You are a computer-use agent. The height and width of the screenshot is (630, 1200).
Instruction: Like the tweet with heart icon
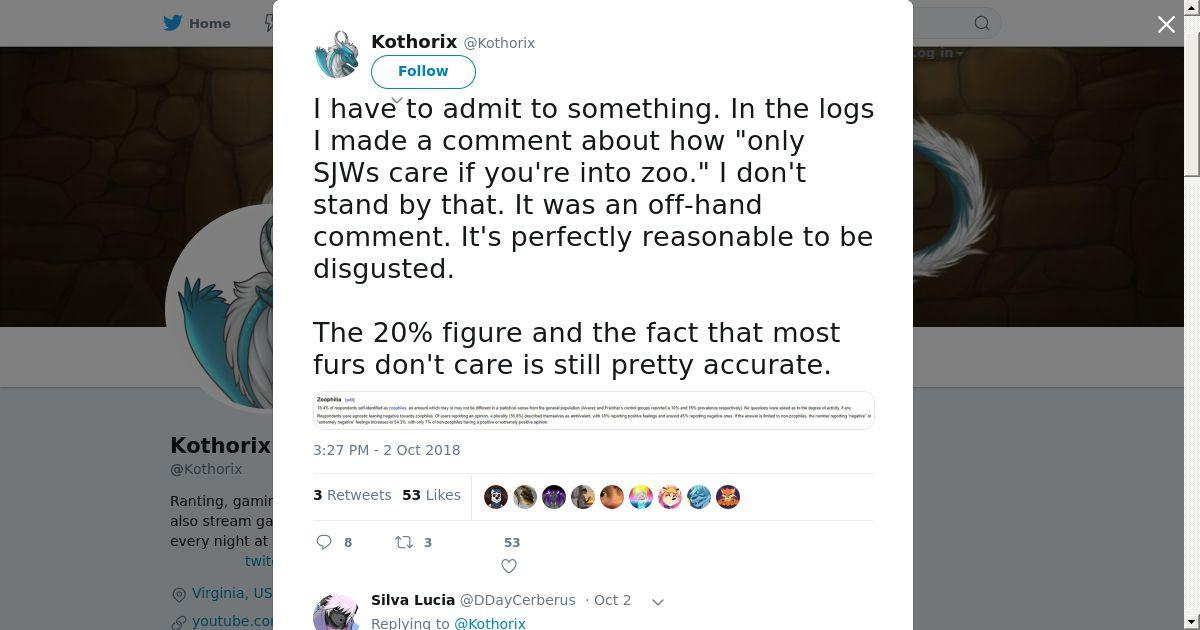tap(509, 566)
